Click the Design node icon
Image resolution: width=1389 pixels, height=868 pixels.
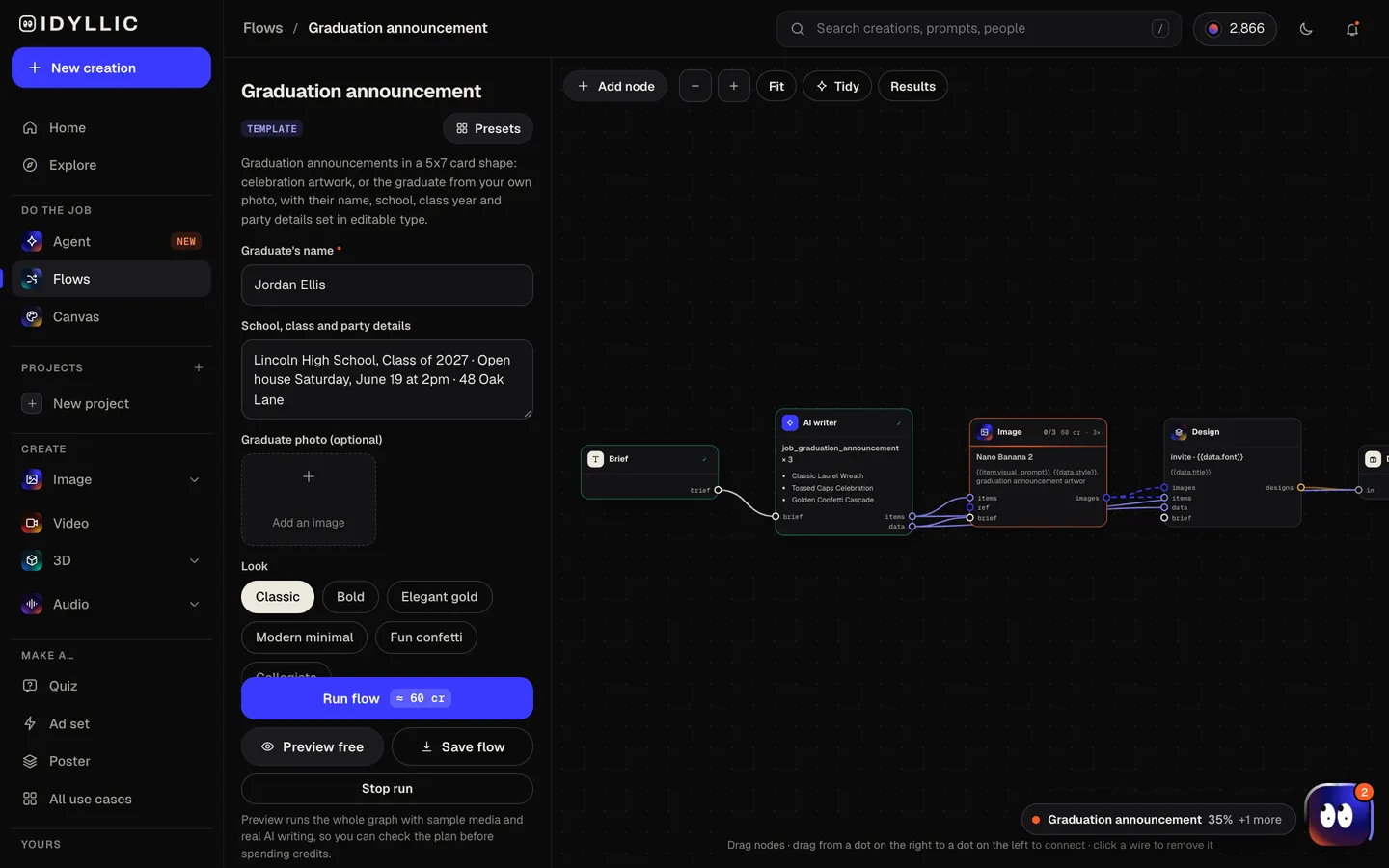[x=1179, y=432]
